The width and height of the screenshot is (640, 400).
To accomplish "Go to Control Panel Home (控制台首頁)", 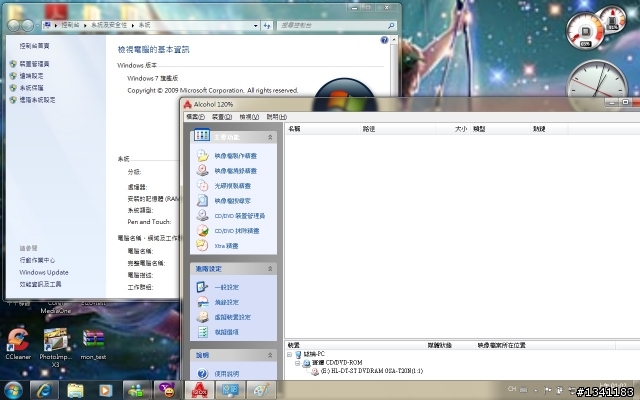I will [34, 46].
